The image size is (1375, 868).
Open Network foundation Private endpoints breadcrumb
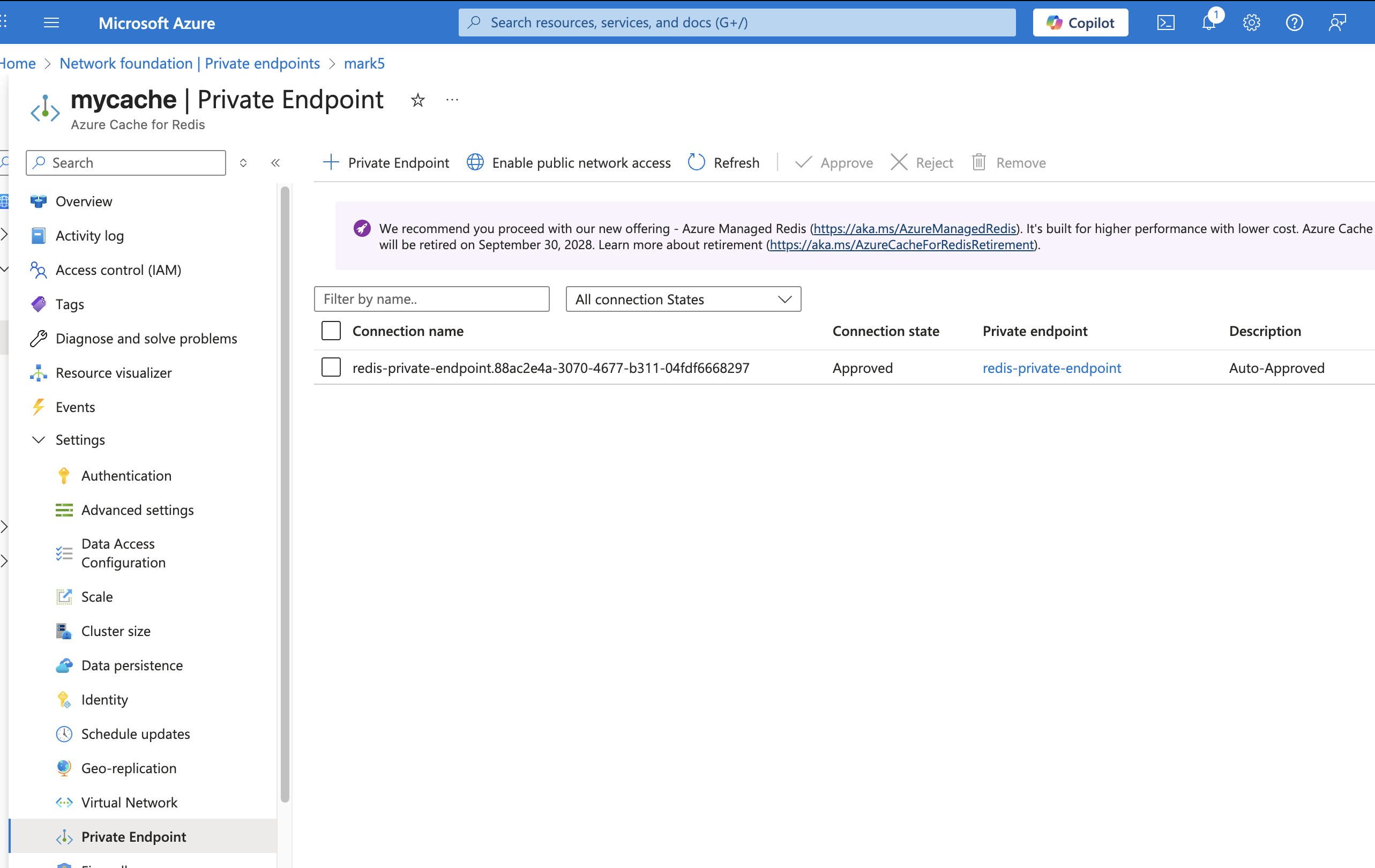(190, 63)
